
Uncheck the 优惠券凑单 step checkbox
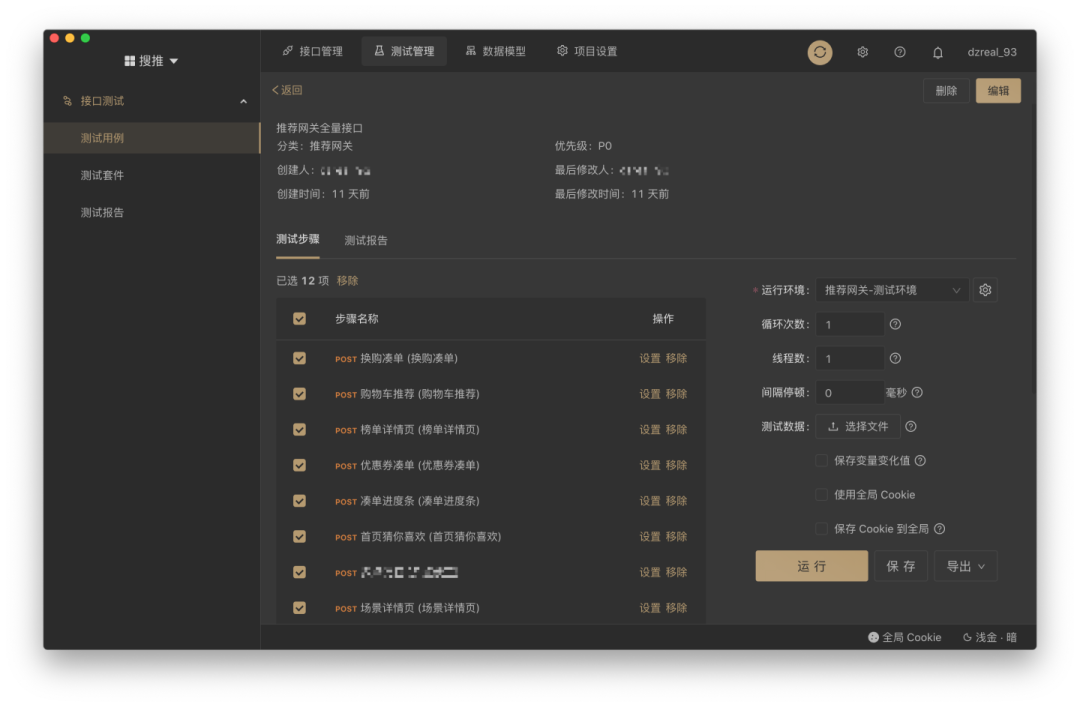[x=300, y=465]
